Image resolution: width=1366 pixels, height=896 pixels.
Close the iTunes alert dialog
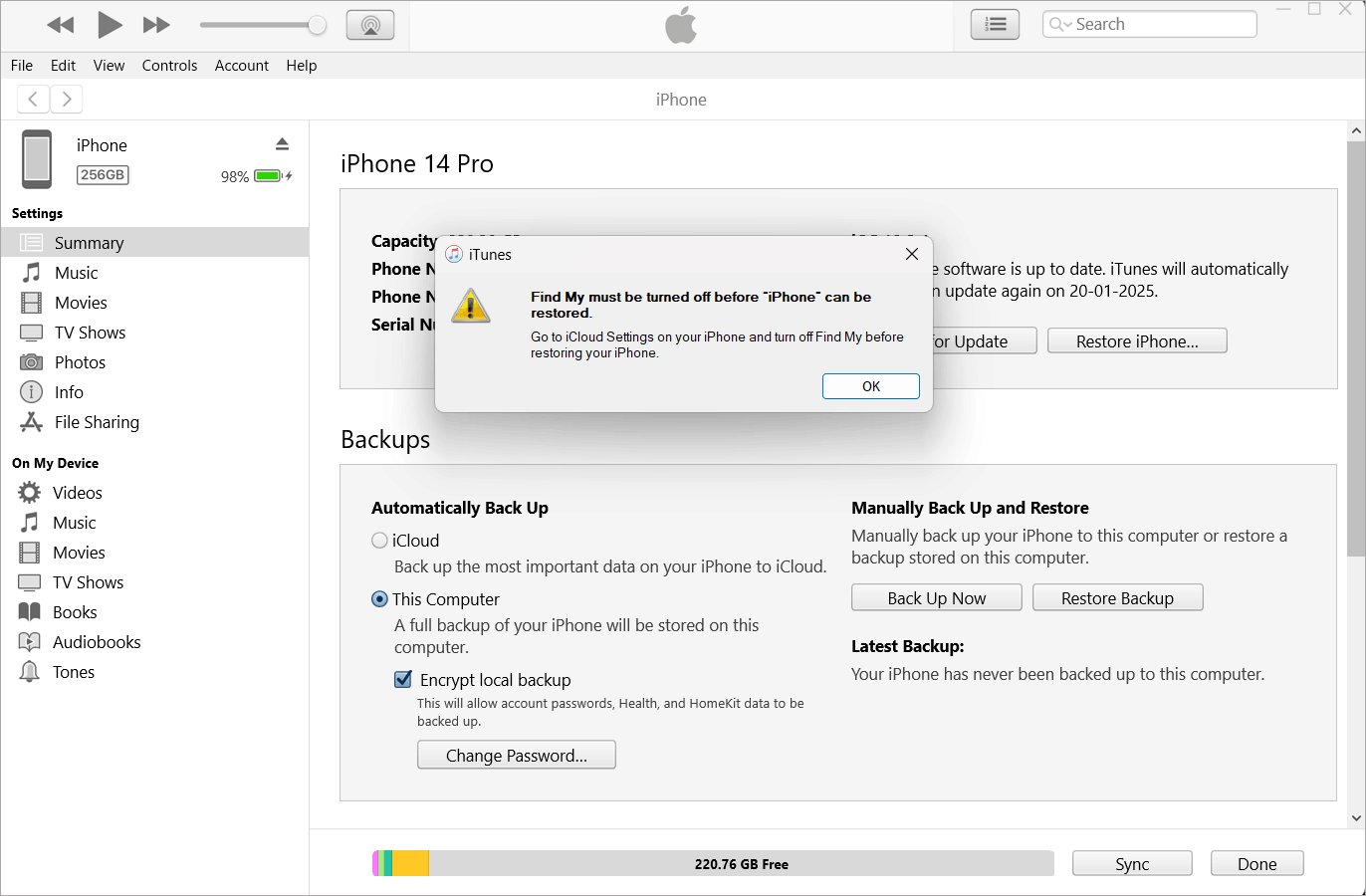[911, 254]
